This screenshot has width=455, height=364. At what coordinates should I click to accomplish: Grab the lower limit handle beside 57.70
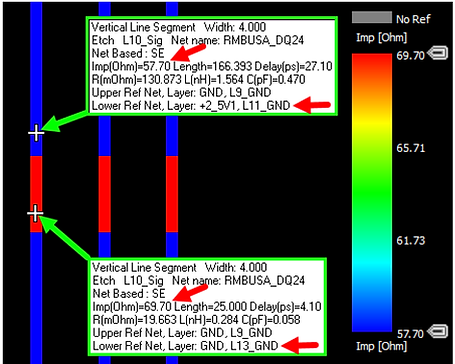coord(437,331)
